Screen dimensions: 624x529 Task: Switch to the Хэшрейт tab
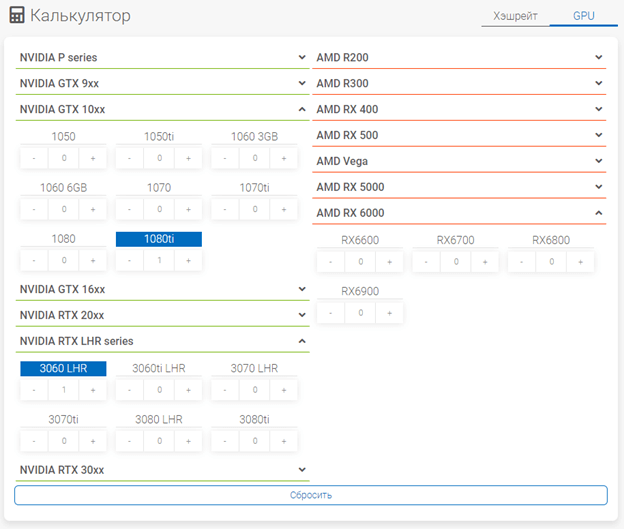tap(515, 16)
